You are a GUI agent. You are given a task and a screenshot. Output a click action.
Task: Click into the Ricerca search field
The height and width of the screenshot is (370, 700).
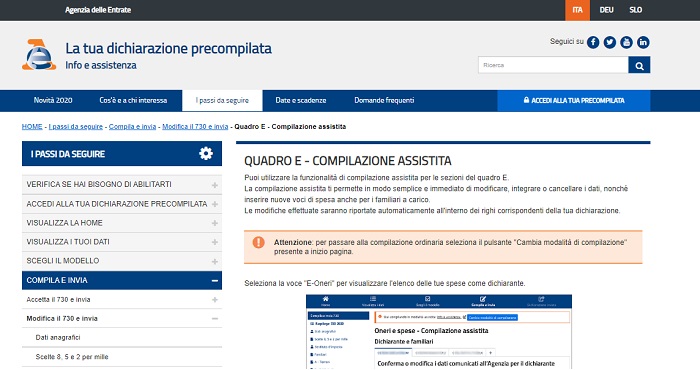[x=553, y=65]
